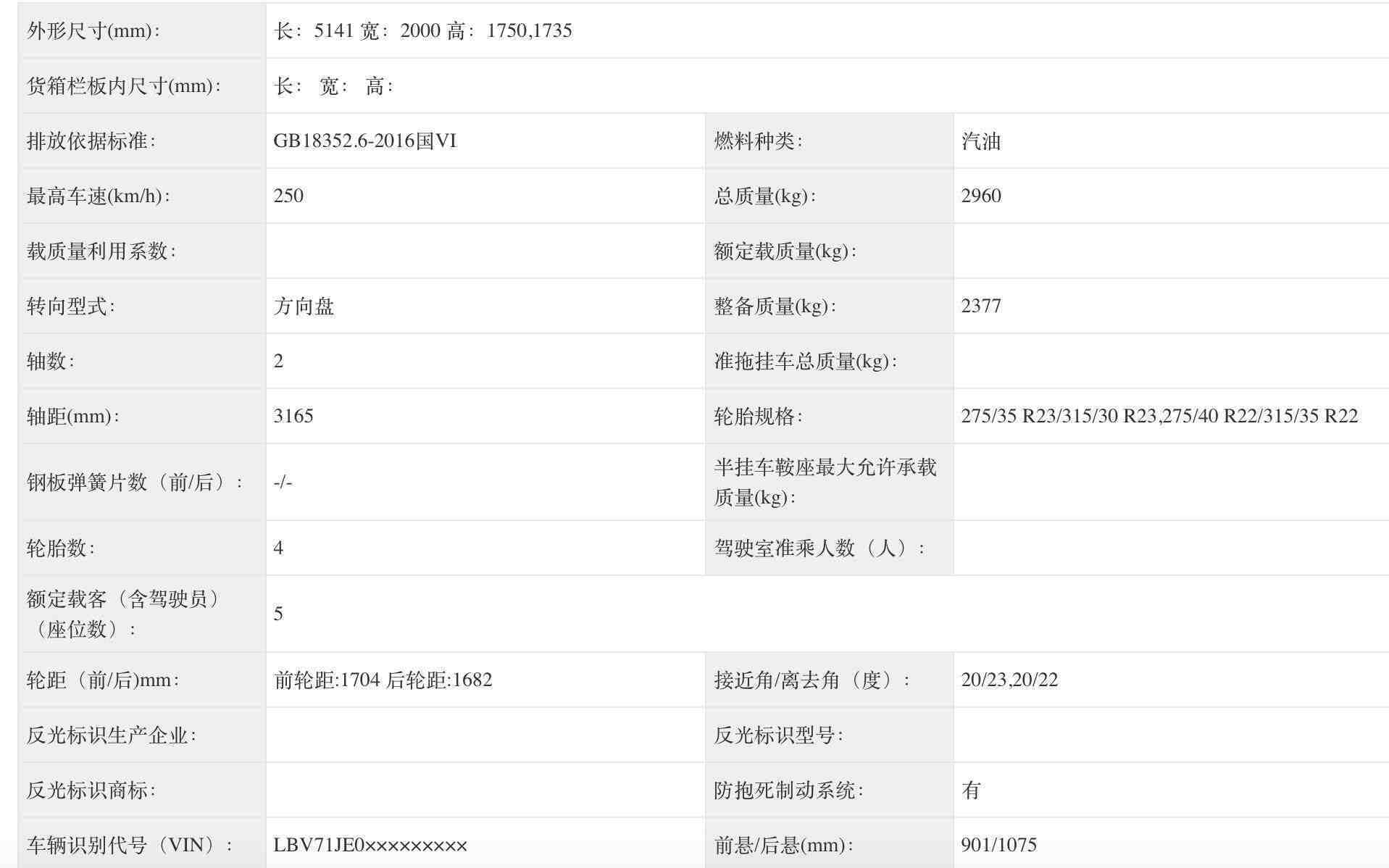Click the 反光标识型号 label
The height and width of the screenshot is (868, 1389).
tap(778, 735)
